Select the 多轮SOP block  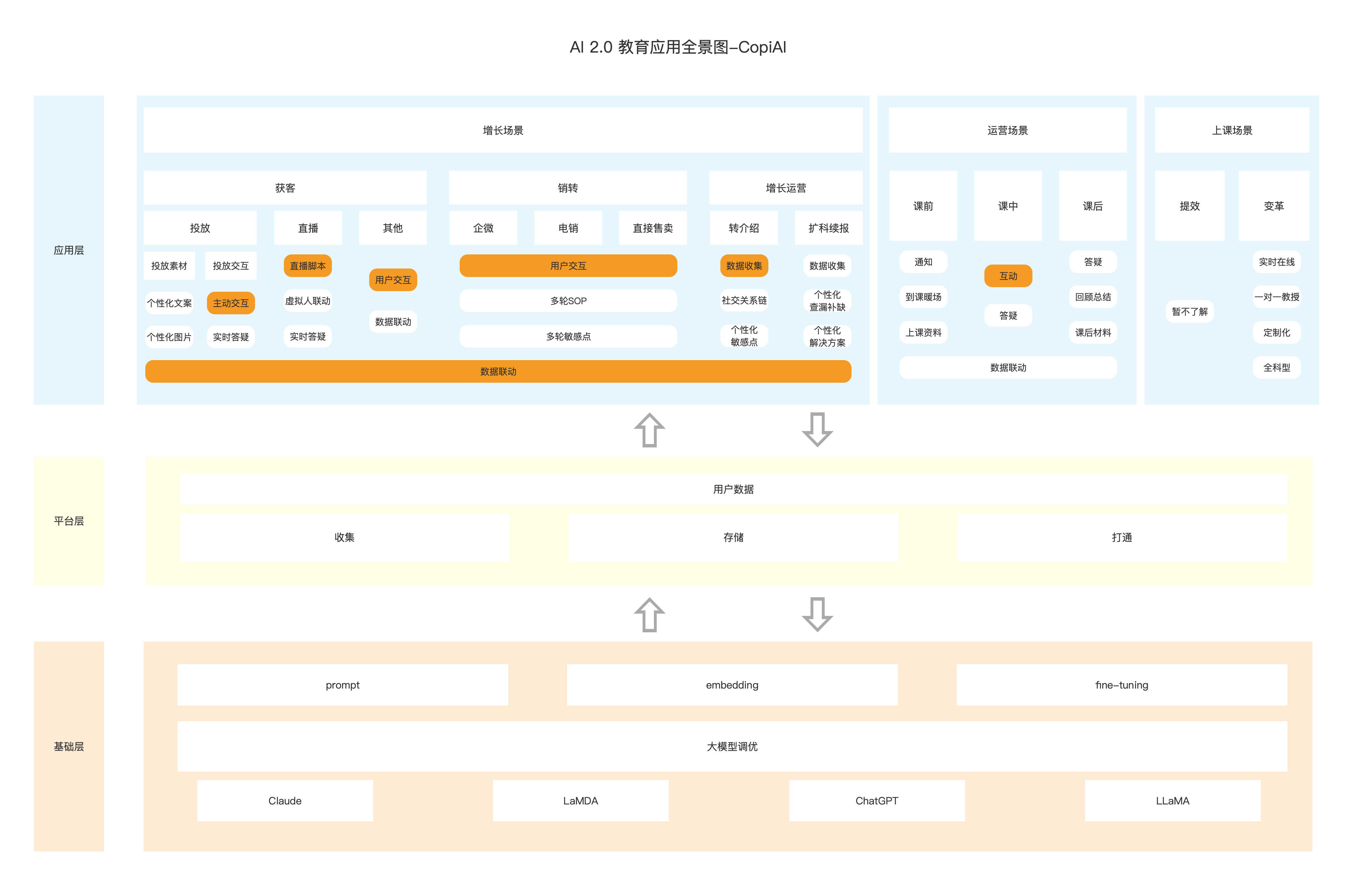(568, 300)
